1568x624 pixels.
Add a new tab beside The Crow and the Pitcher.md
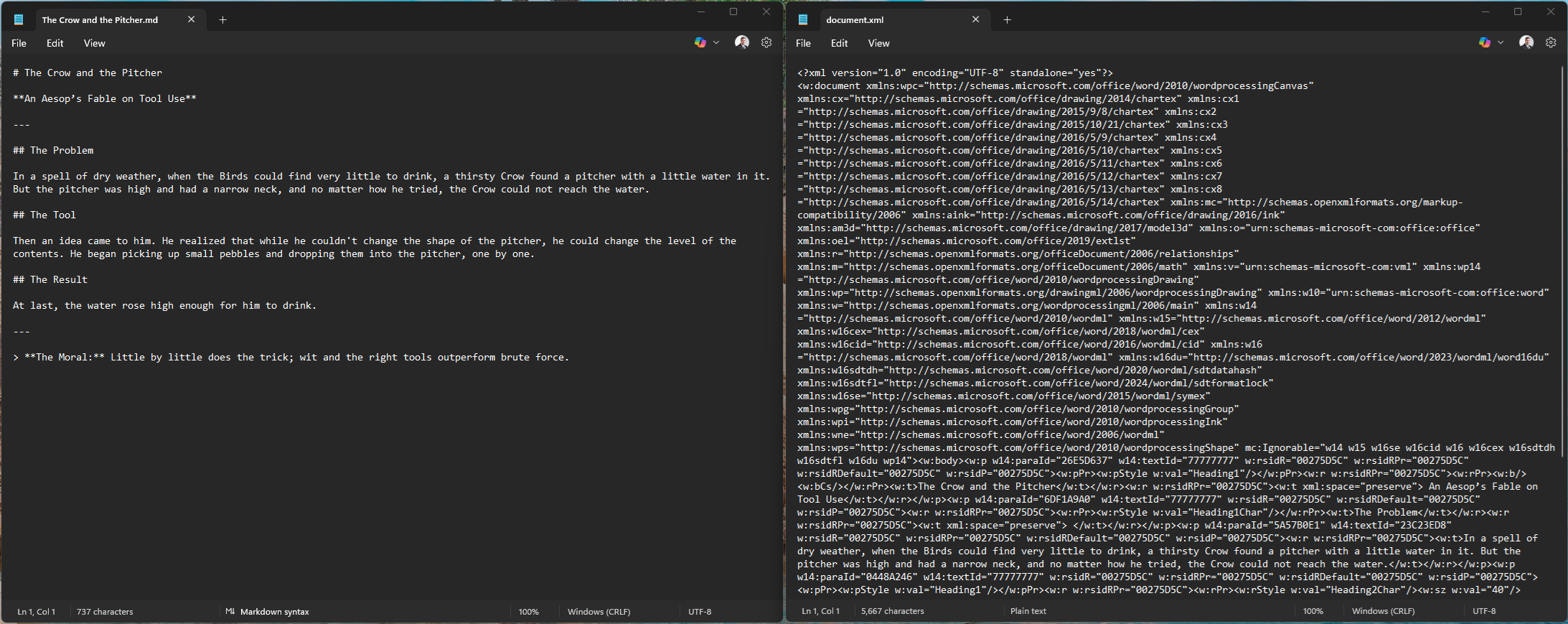[x=223, y=20]
